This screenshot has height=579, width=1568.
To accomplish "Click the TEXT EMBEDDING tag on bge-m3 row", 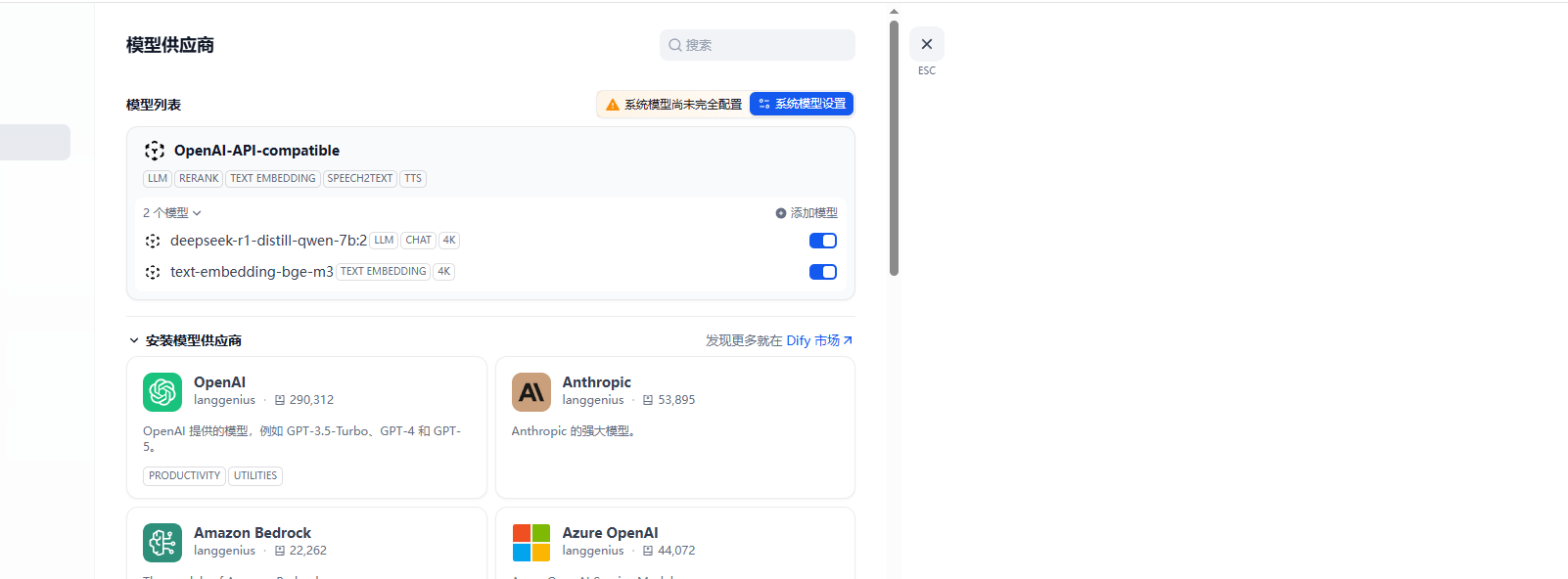I will [384, 272].
